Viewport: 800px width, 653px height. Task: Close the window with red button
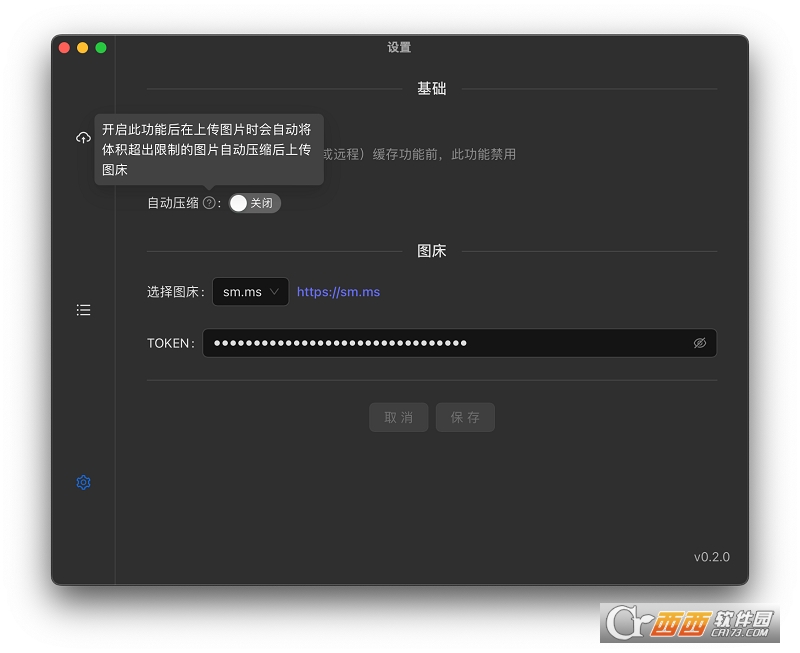64,47
